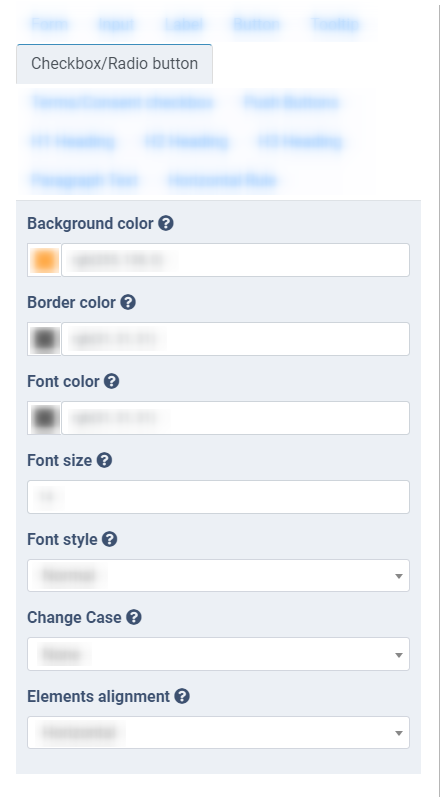Click the Background color help icon
Image resolution: width=440 pixels, height=797 pixels.
[166, 223]
